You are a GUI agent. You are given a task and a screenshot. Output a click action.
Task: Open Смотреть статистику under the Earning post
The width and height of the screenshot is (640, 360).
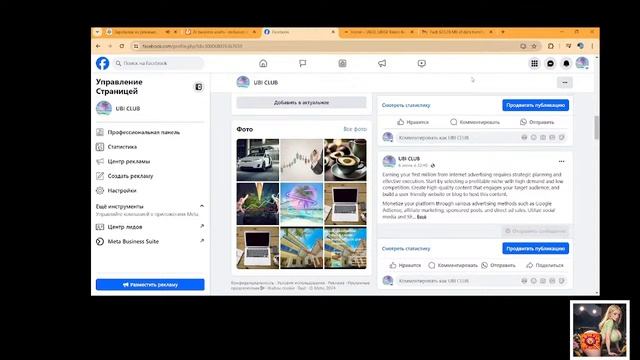[406, 249]
